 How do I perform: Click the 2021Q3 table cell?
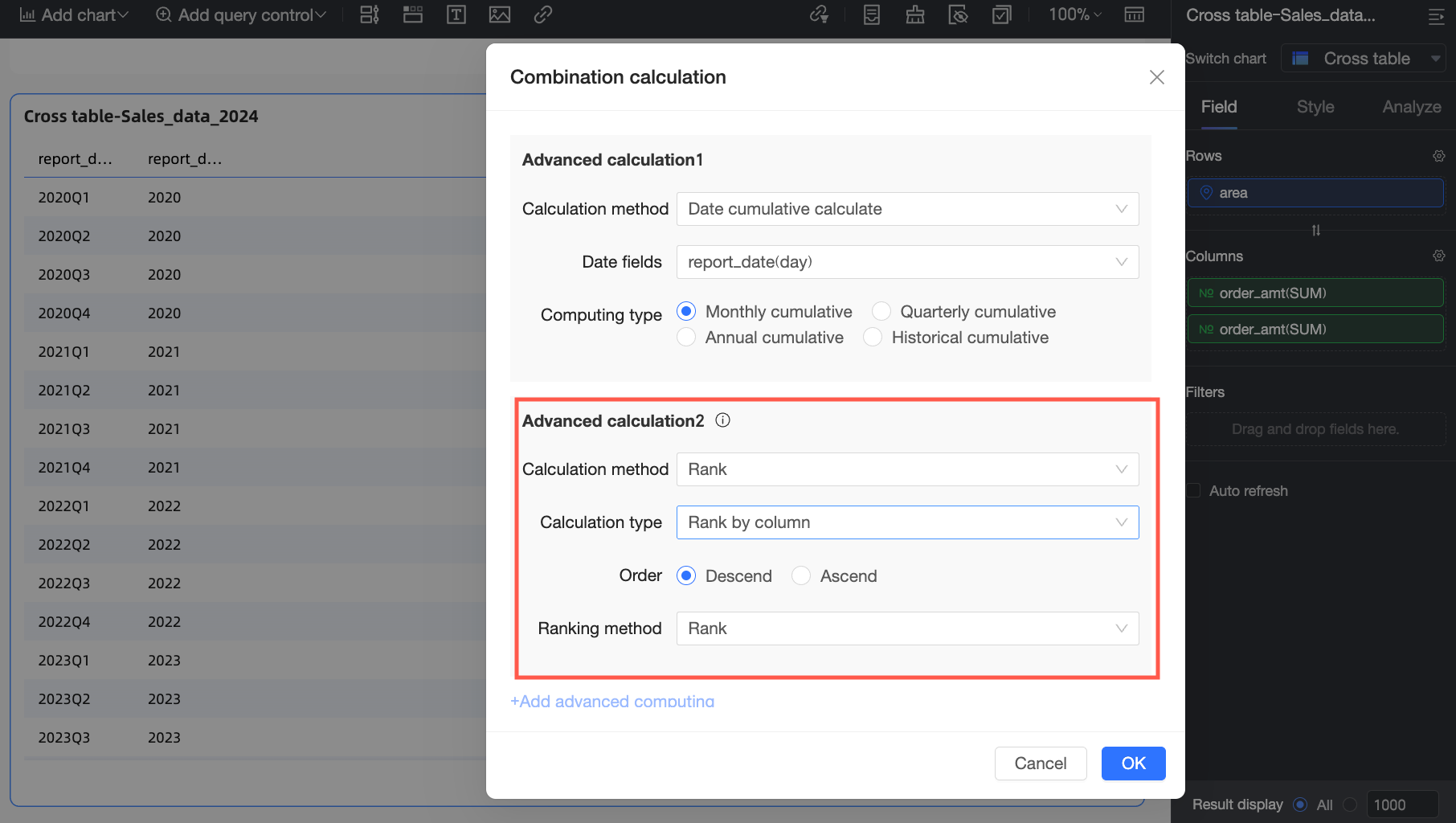[x=64, y=428]
